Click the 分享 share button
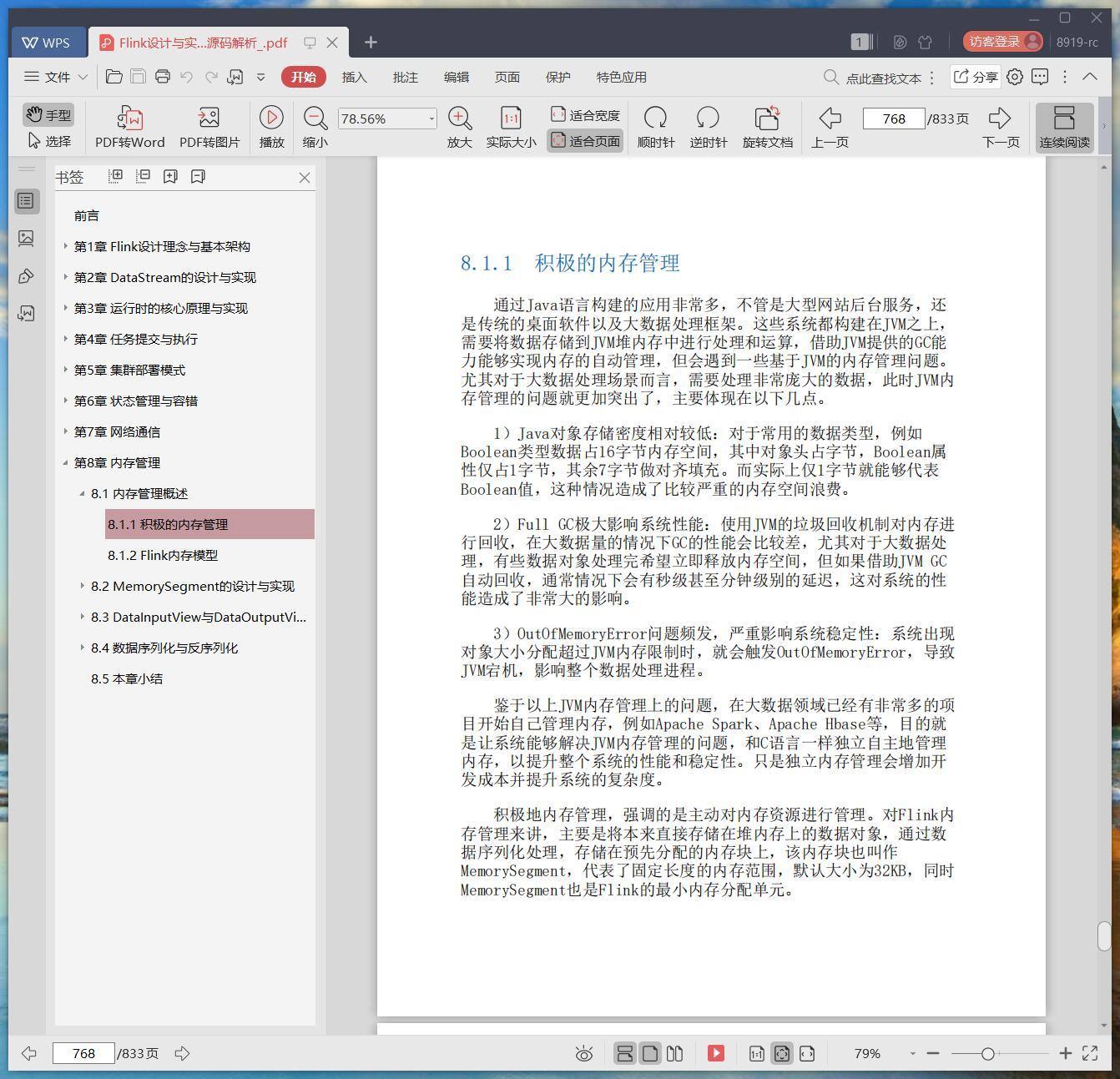Screen dimensions: 1120x1079 tap(976, 77)
